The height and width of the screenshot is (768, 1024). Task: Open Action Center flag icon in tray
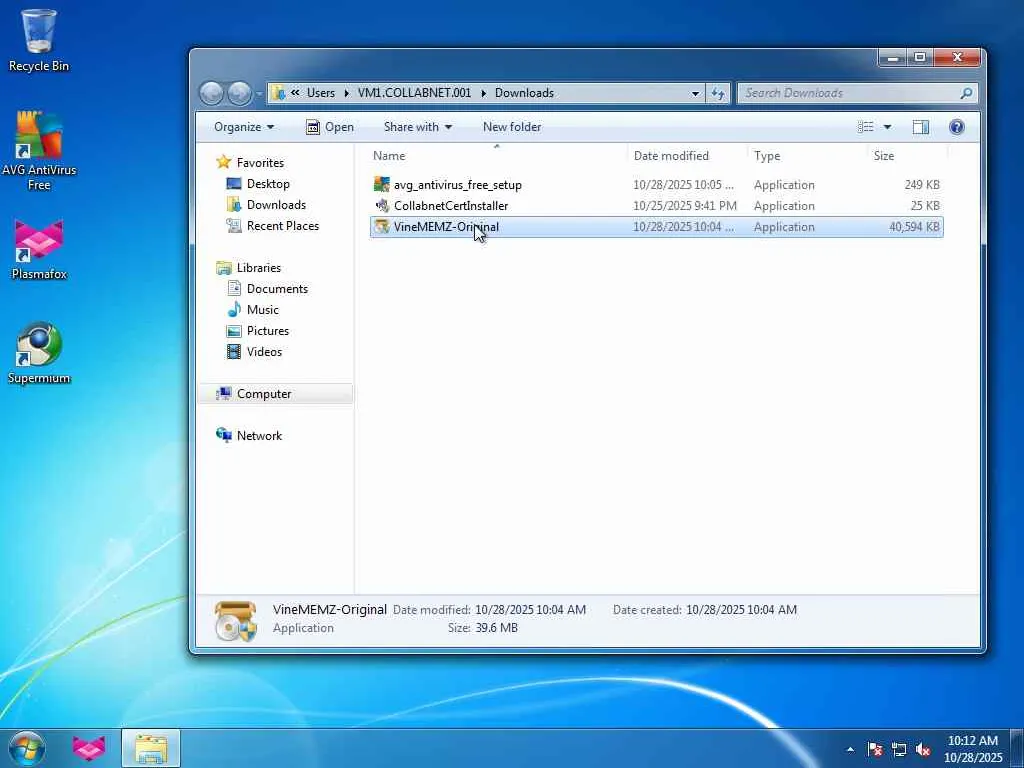pyautogui.click(x=875, y=749)
